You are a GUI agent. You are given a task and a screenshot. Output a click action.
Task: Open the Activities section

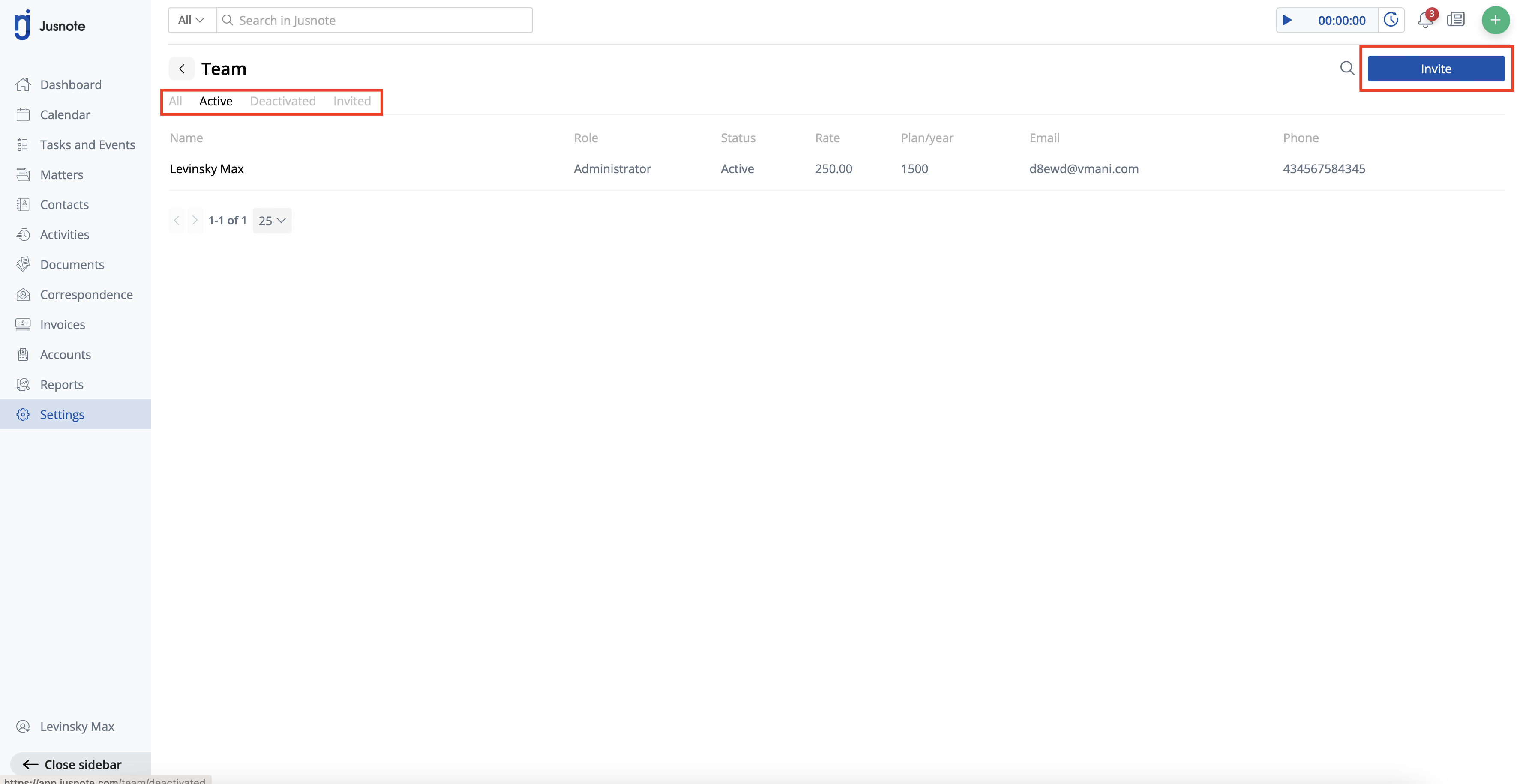click(x=64, y=234)
